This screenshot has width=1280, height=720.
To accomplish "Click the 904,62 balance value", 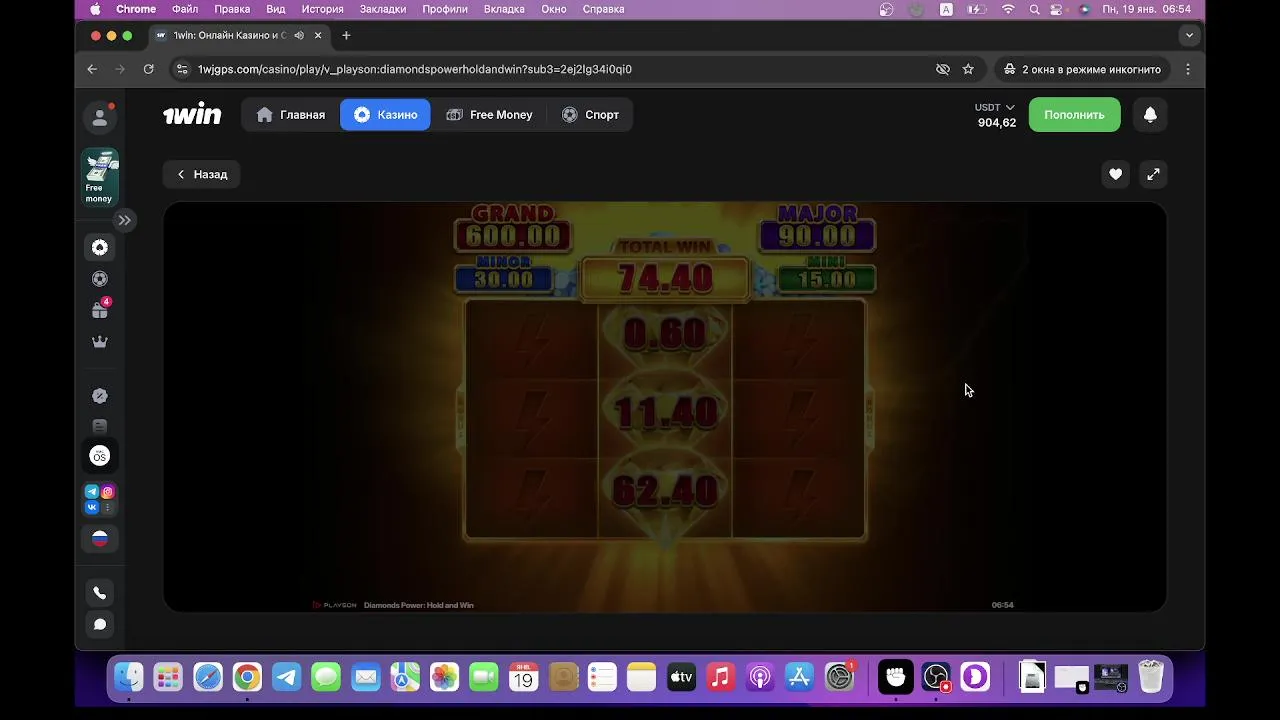I will tap(997, 123).
